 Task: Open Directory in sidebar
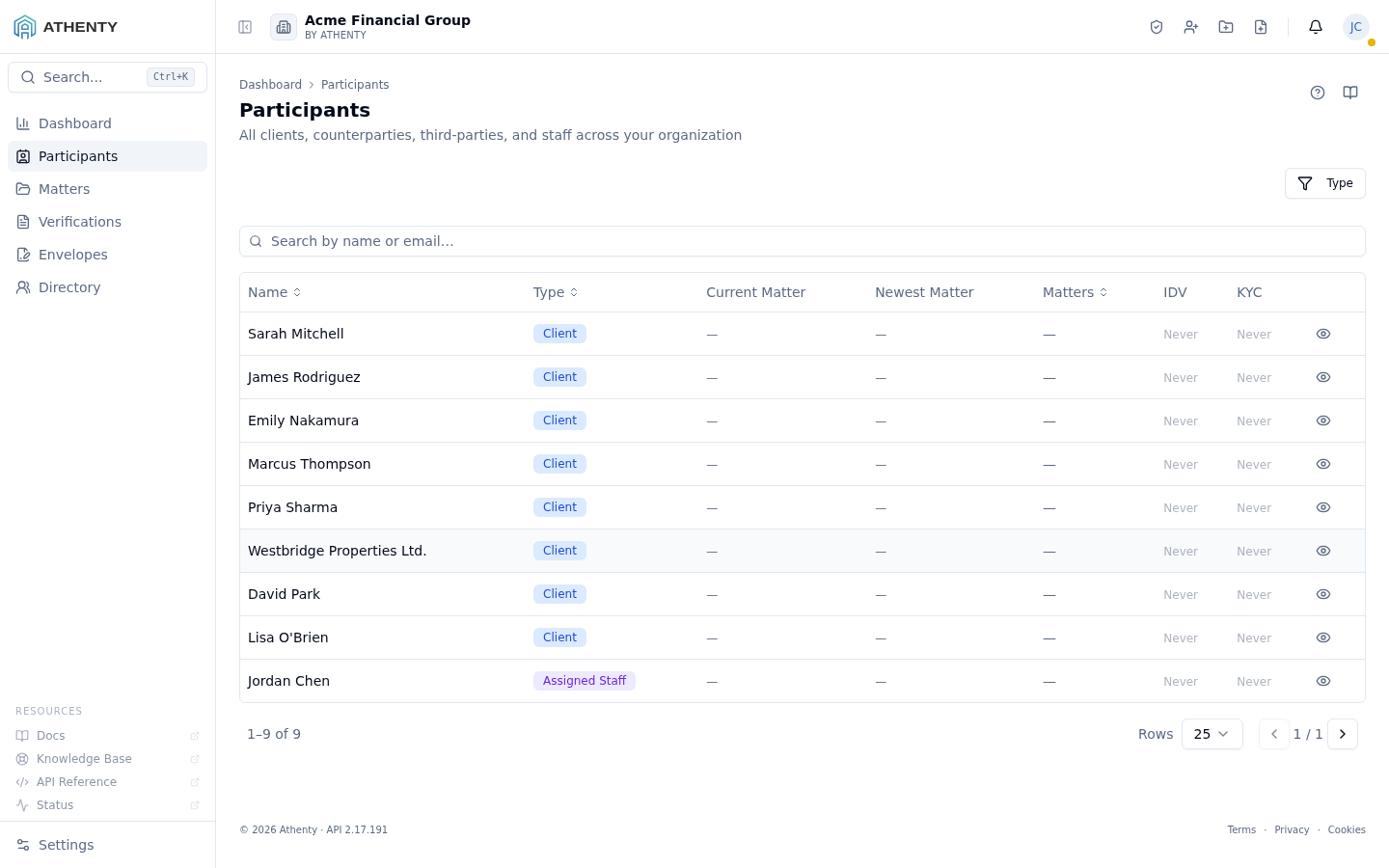click(107, 287)
